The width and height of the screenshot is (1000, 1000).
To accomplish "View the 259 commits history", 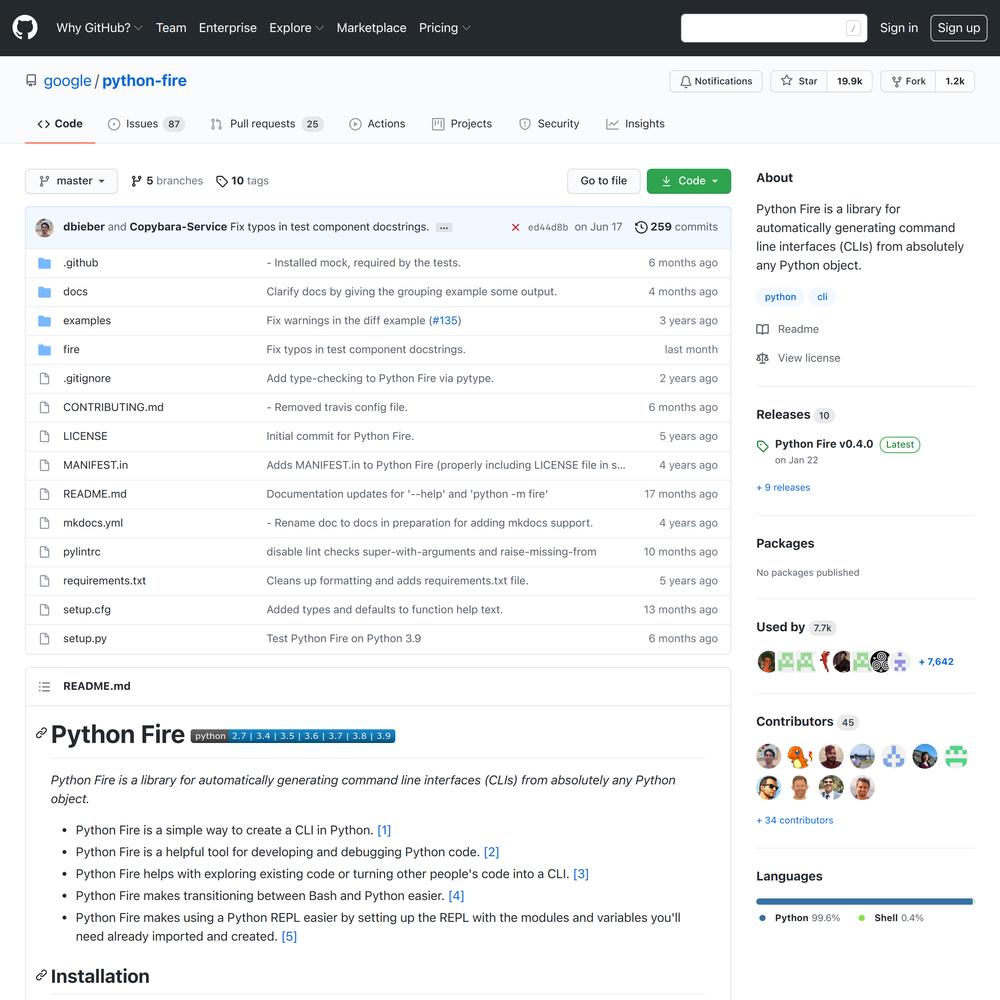I will pyautogui.click(x=676, y=227).
